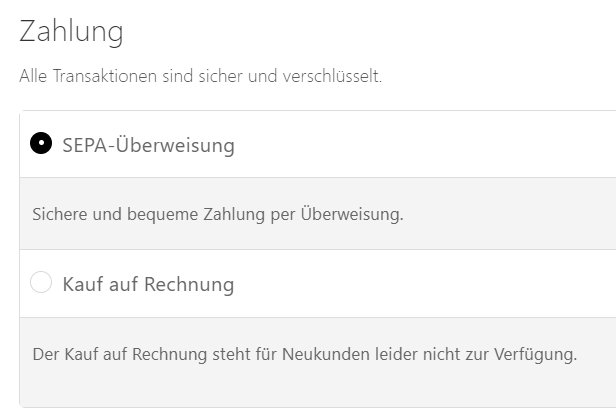Click the Zahlung section heading
Viewport: 616px width, 410px height.
(x=71, y=31)
